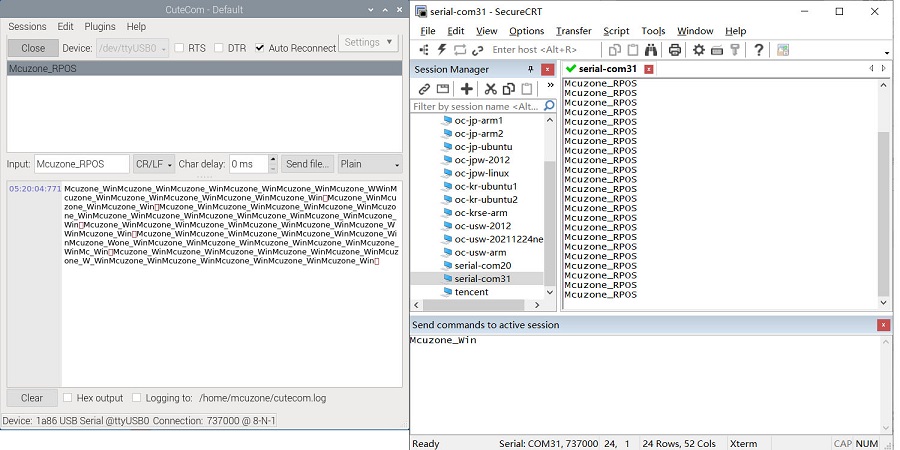
Task: Select the serial-com20 session
Action: pos(483,266)
